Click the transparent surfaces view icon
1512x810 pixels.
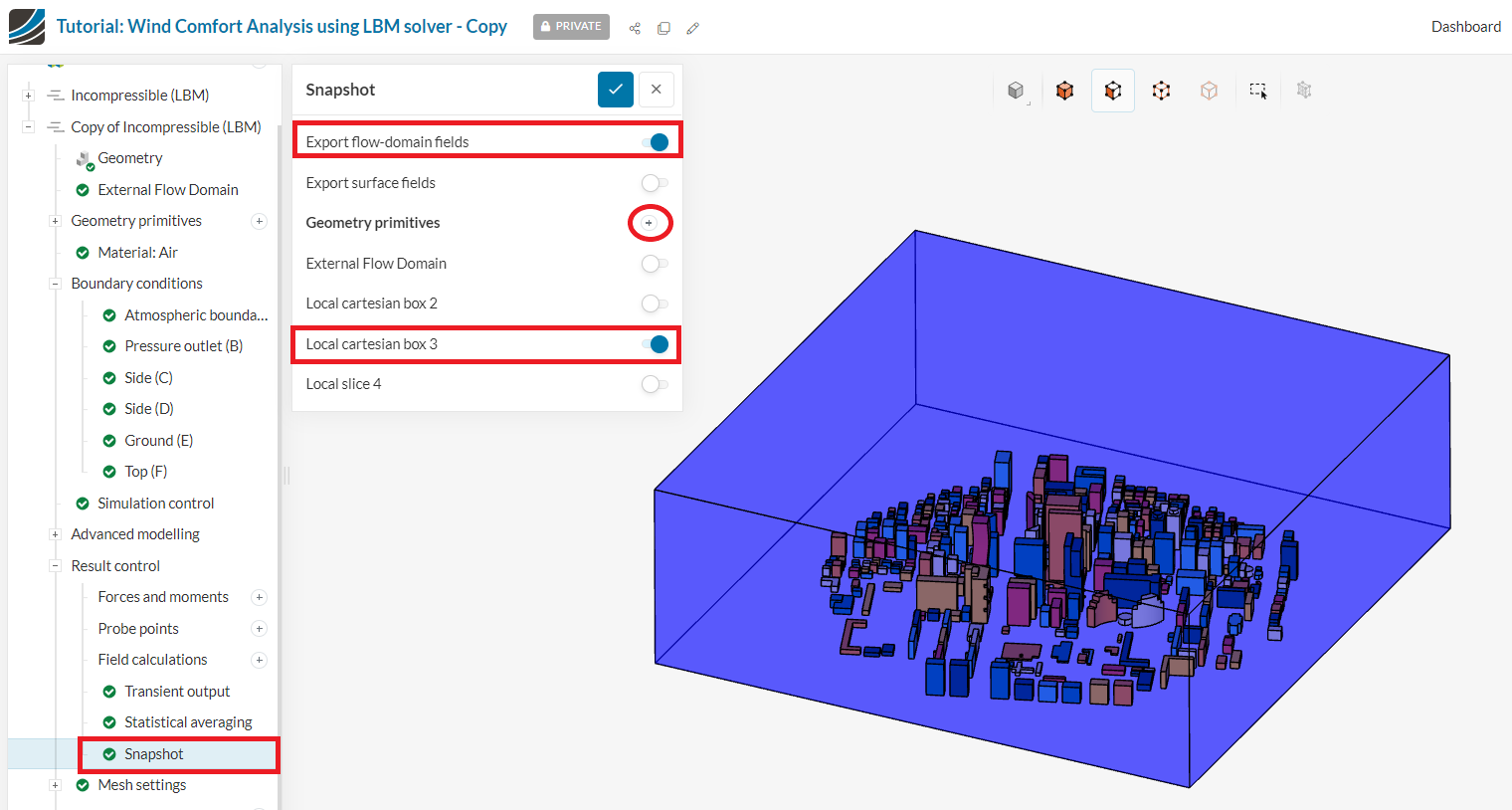point(1209,90)
